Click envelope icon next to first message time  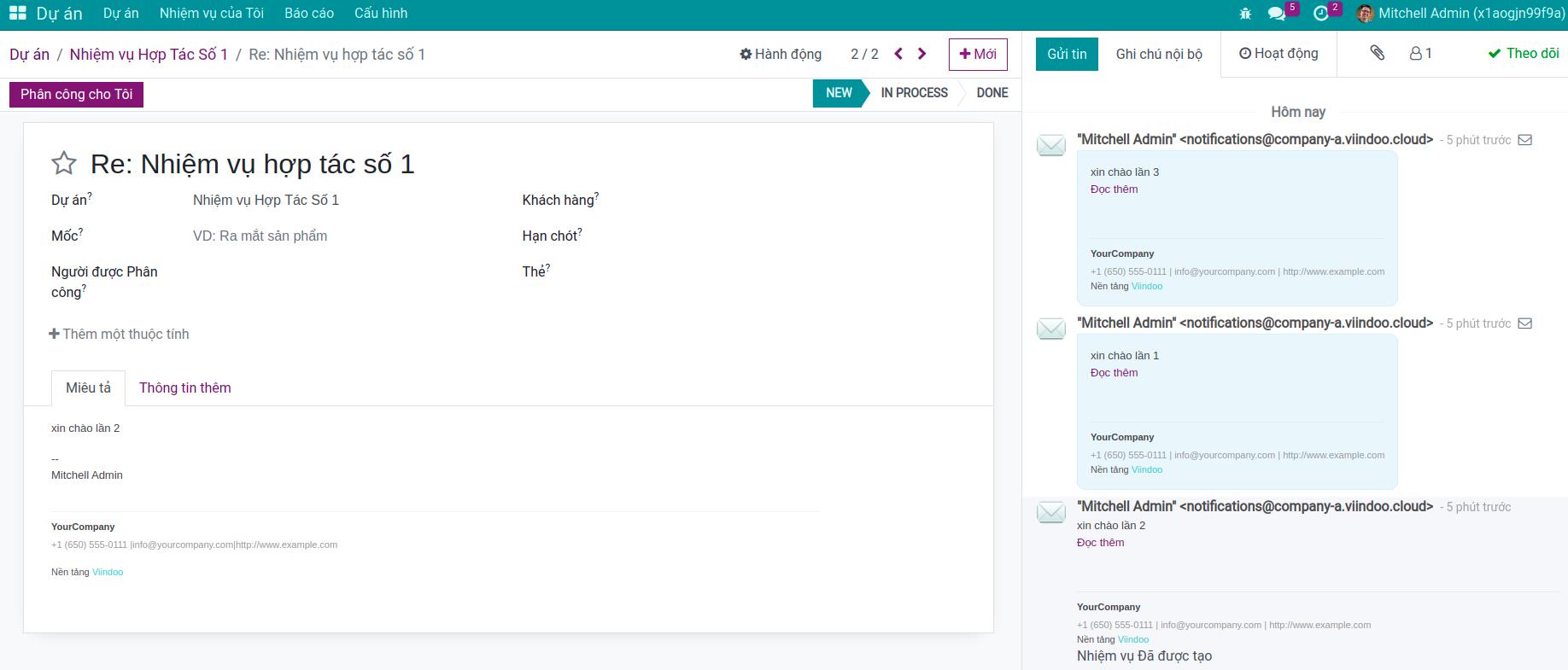click(1524, 140)
